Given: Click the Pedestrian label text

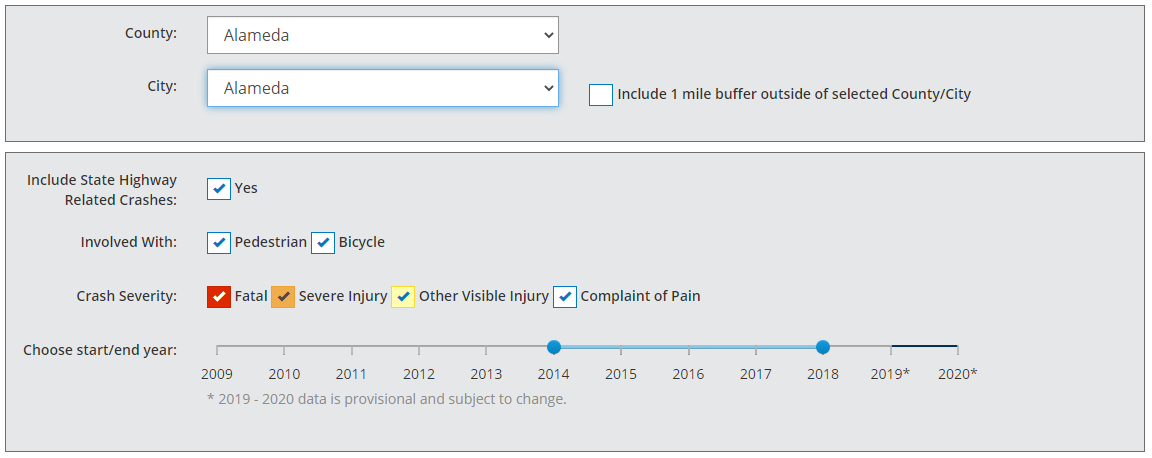Looking at the screenshot, I should tap(271, 242).
